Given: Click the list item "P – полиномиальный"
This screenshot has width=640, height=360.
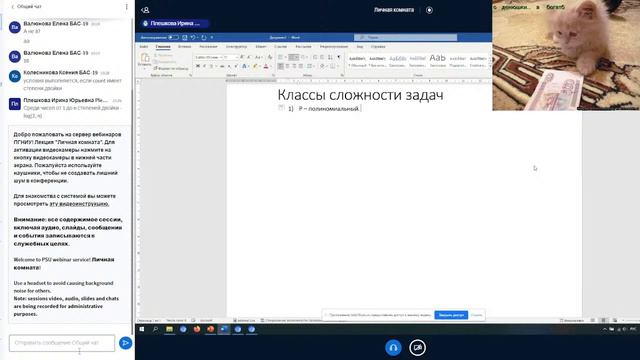Looking at the screenshot, I should [329, 109].
